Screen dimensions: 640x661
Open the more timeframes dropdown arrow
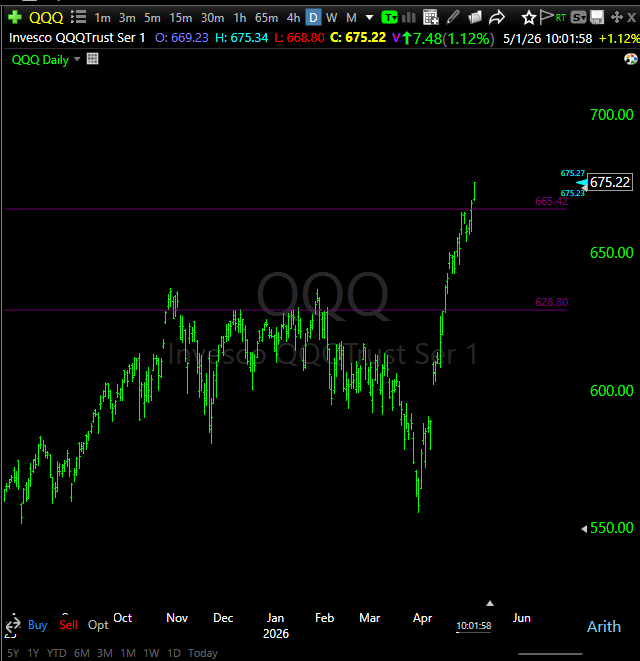click(369, 18)
